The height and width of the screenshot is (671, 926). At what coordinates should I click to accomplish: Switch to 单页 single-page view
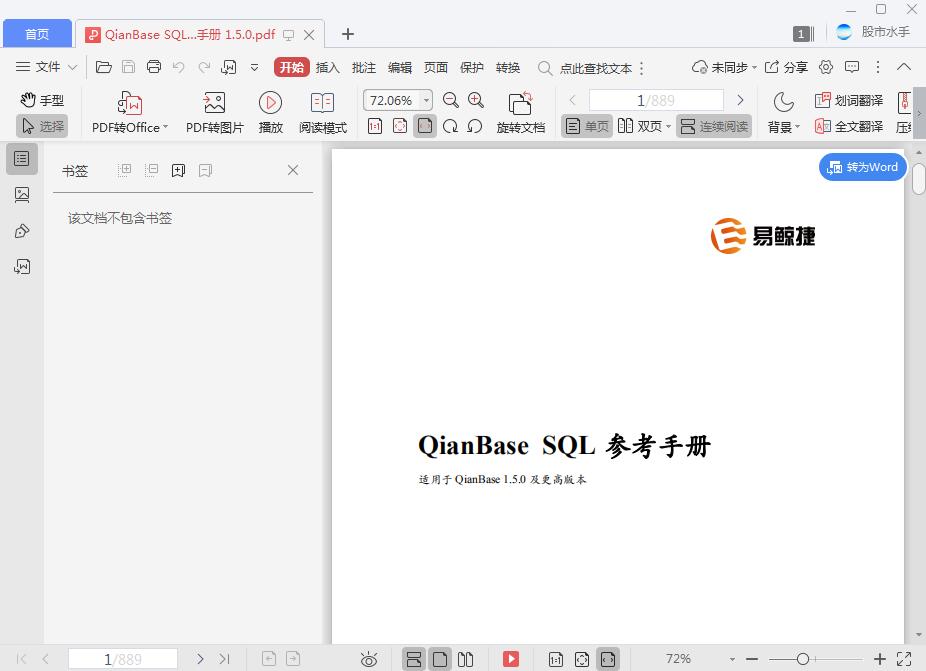[x=588, y=126]
